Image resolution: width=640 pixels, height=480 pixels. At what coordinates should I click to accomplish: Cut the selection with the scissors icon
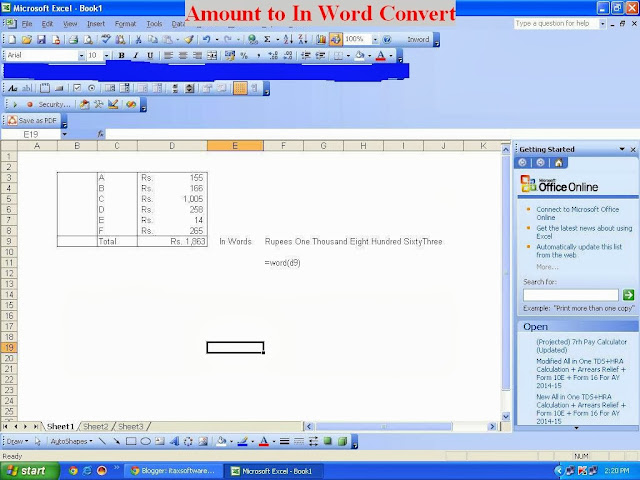click(138, 39)
